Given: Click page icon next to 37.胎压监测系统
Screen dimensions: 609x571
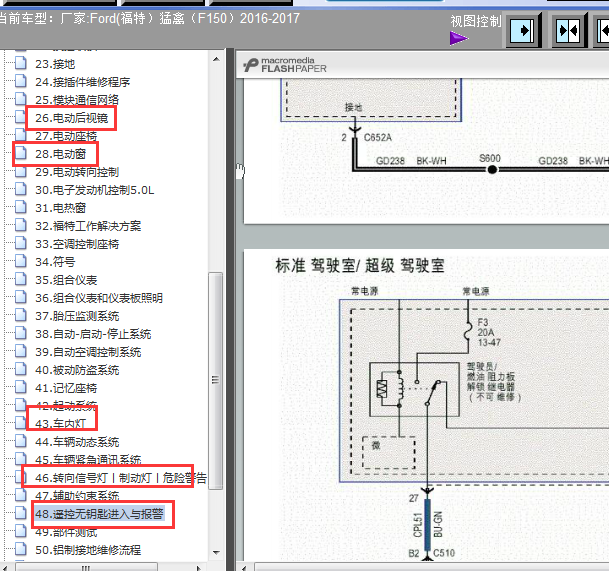Looking at the screenshot, I should (x=21, y=315).
